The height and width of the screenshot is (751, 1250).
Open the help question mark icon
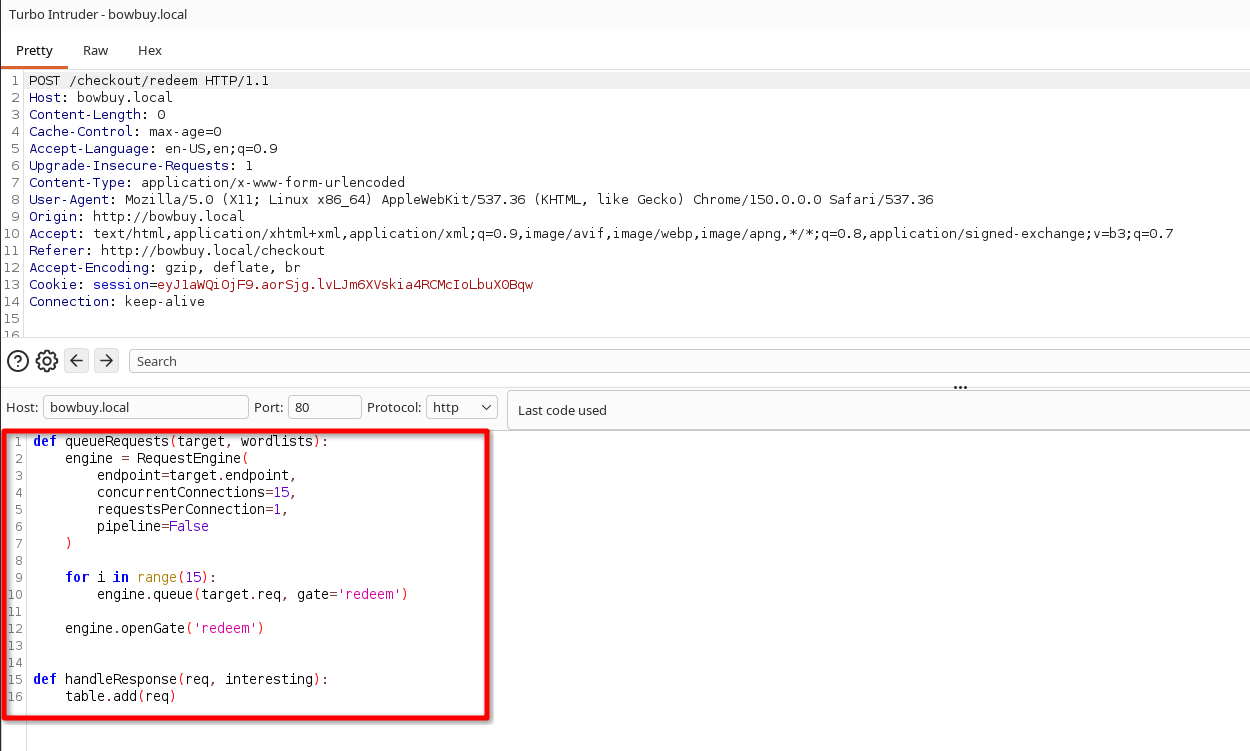pos(18,361)
